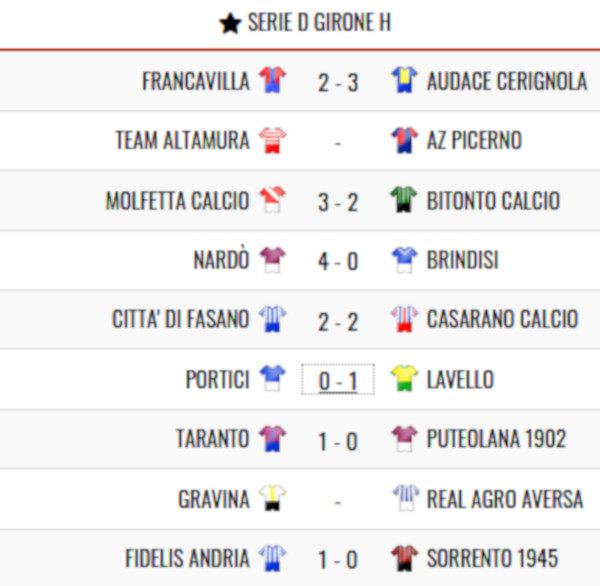The width and height of the screenshot is (600, 586).
Task: Open the Francavilla 2 - 3 match result
Action: (338, 82)
